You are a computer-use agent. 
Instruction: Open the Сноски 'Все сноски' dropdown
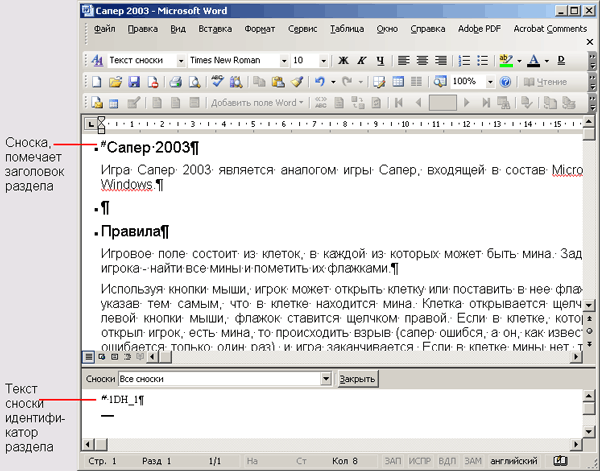coord(326,379)
